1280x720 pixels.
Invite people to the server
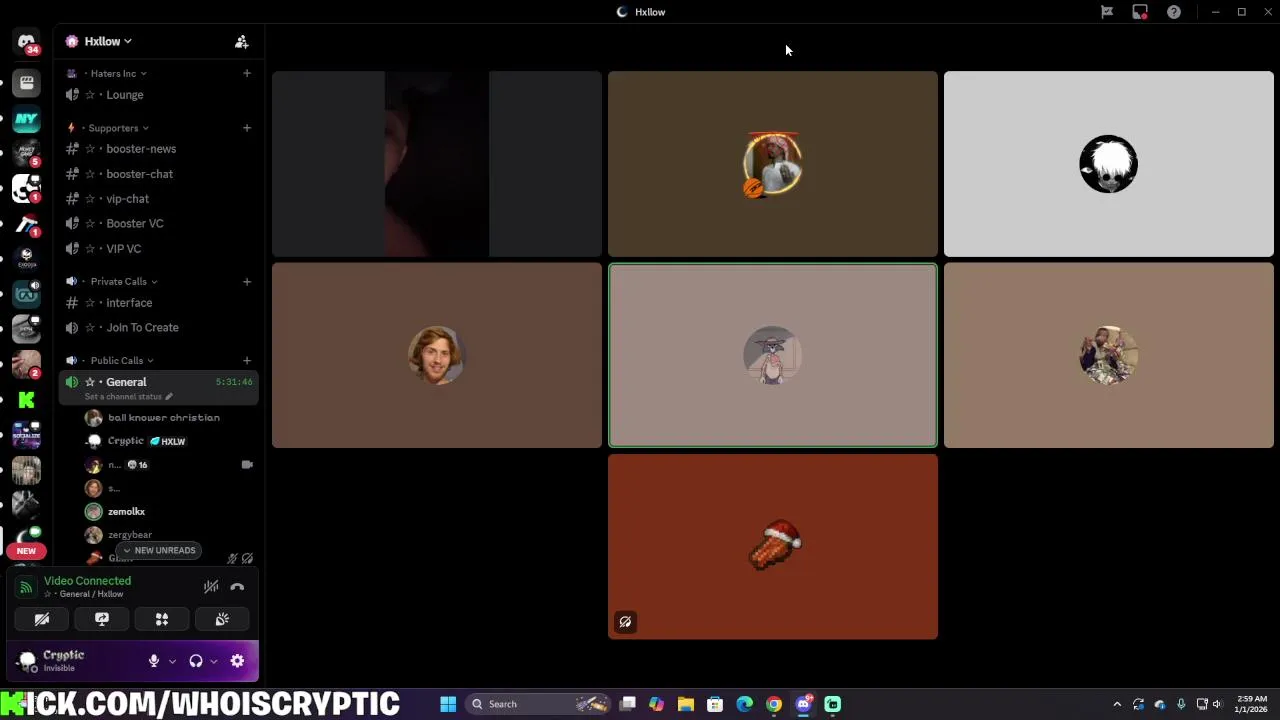click(x=241, y=41)
